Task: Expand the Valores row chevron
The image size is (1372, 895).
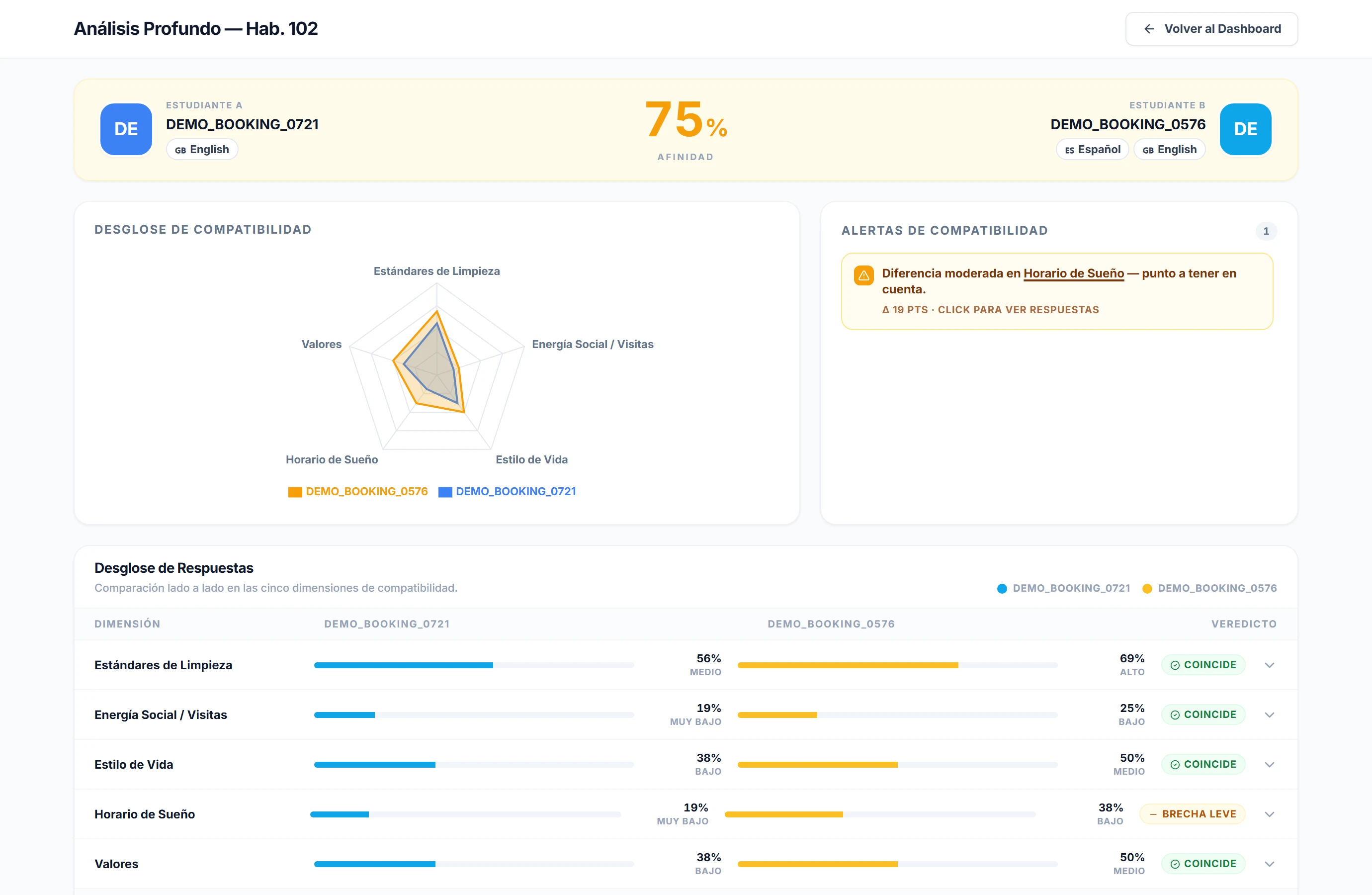Action: 1270,864
